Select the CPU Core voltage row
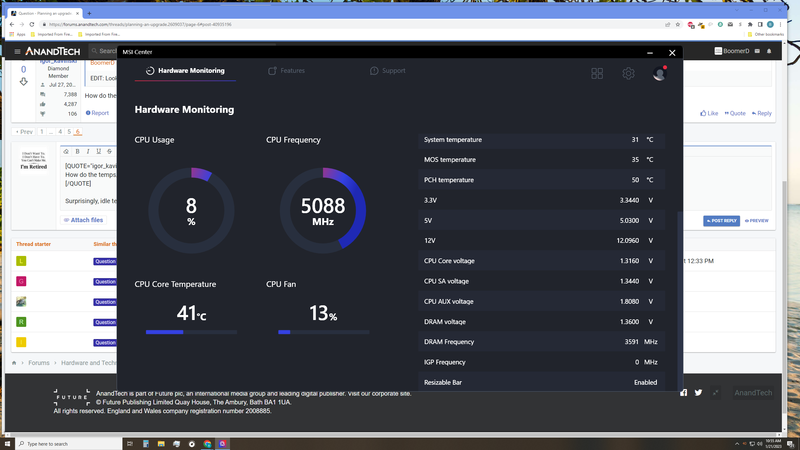The width and height of the screenshot is (800, 450). coord(541,261)
